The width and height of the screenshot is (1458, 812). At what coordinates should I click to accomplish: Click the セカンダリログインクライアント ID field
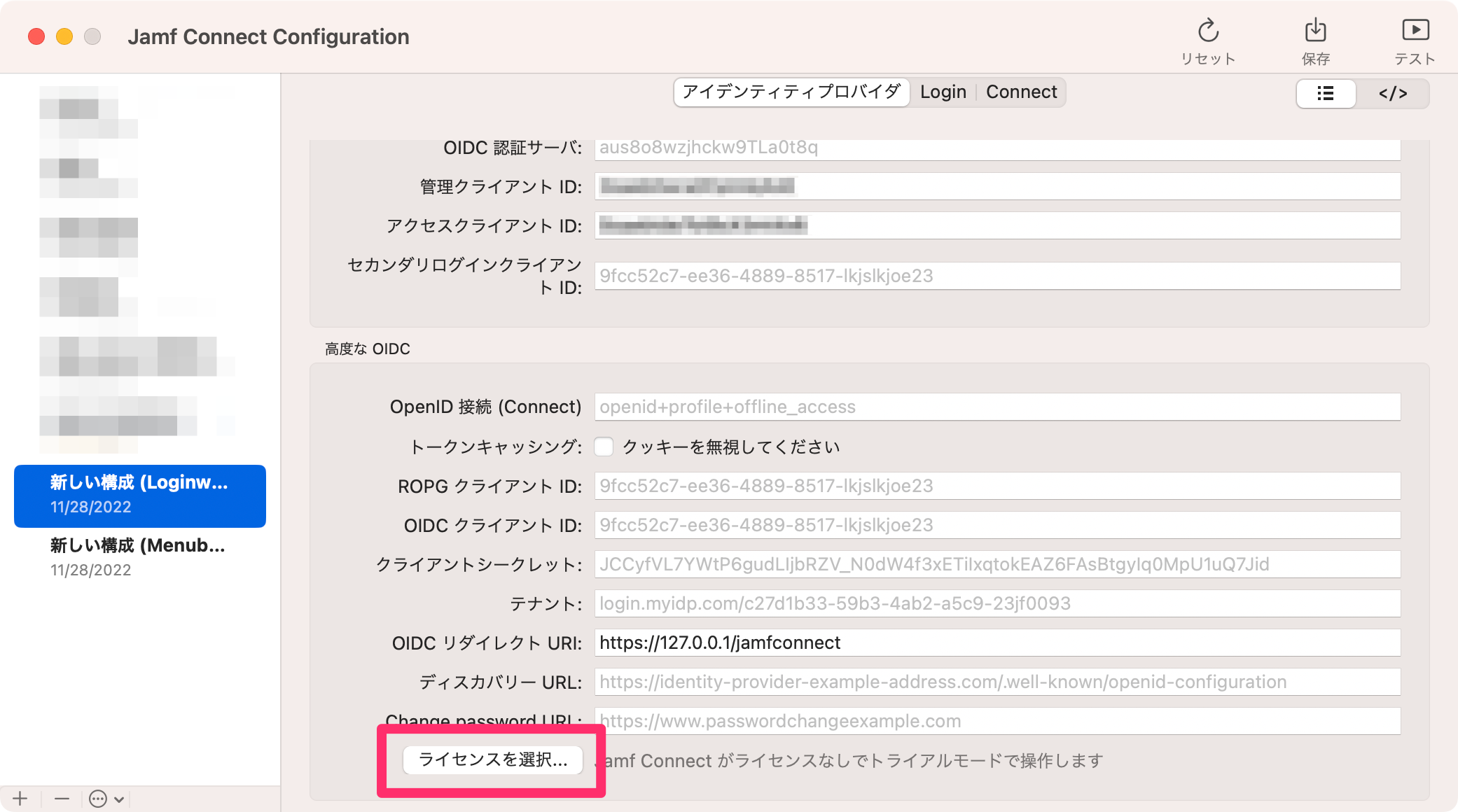coord(997,276)
